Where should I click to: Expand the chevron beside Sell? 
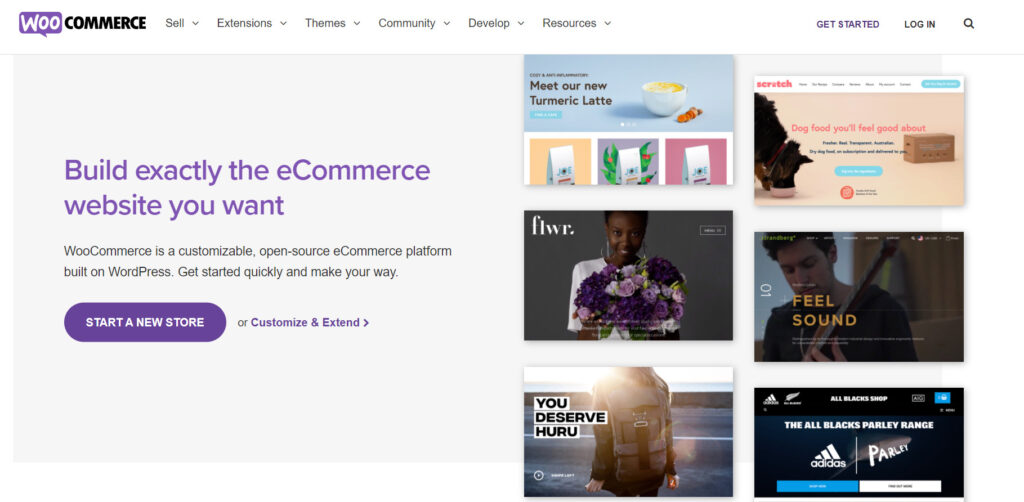tap(195, 24)
